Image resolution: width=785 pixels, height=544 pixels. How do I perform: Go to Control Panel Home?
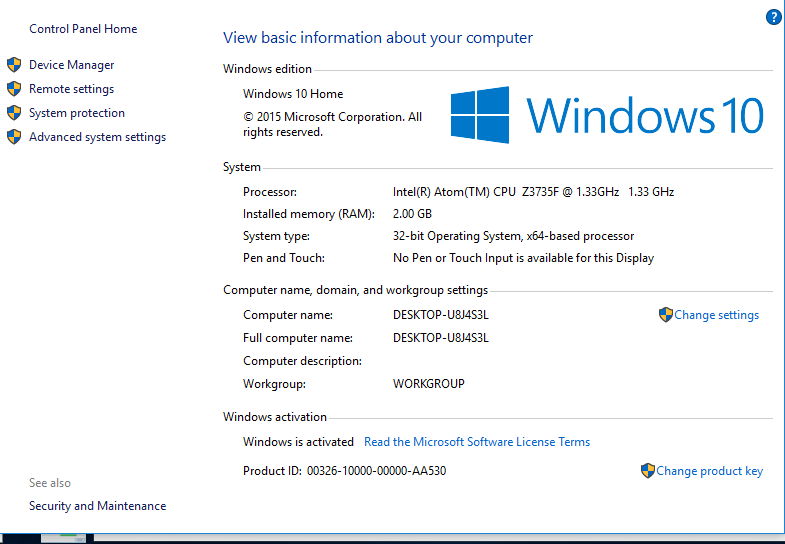click(x=83, y=29)
